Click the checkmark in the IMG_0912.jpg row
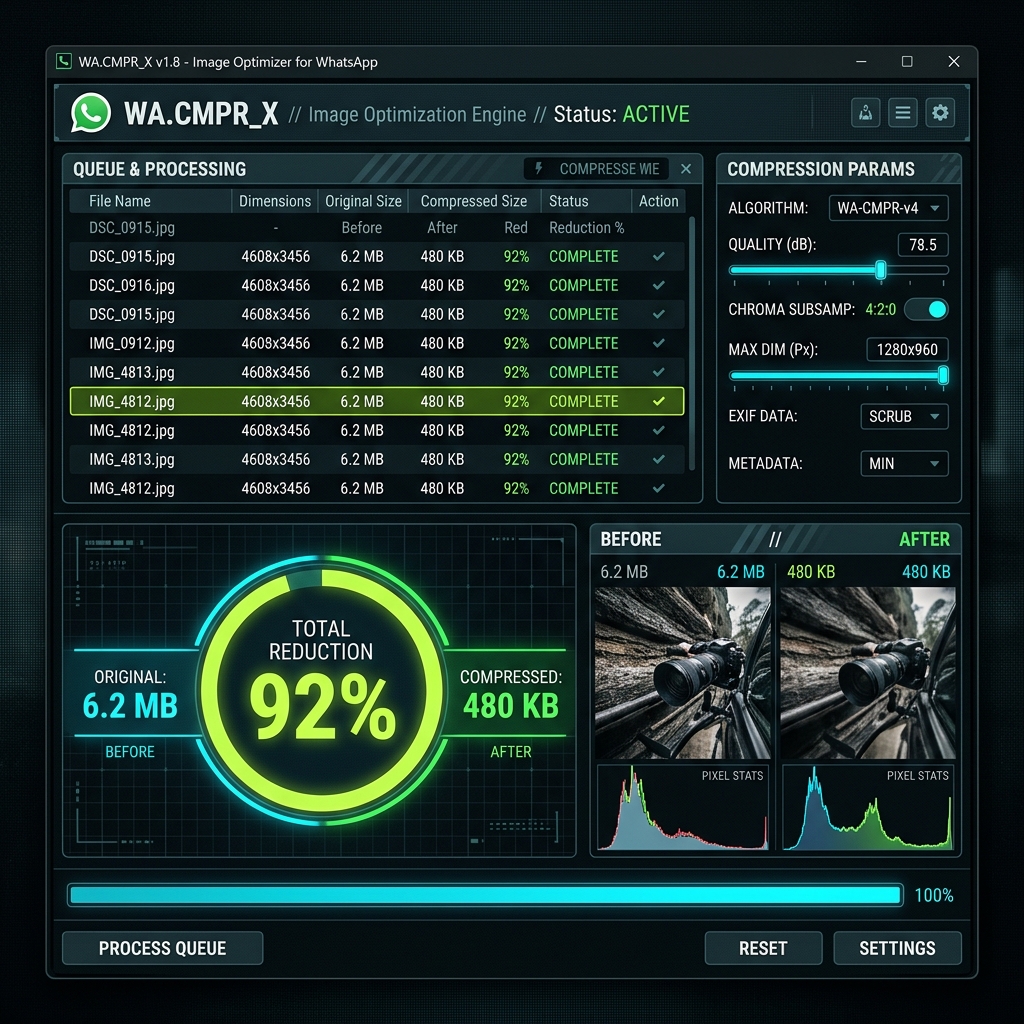 659,343
